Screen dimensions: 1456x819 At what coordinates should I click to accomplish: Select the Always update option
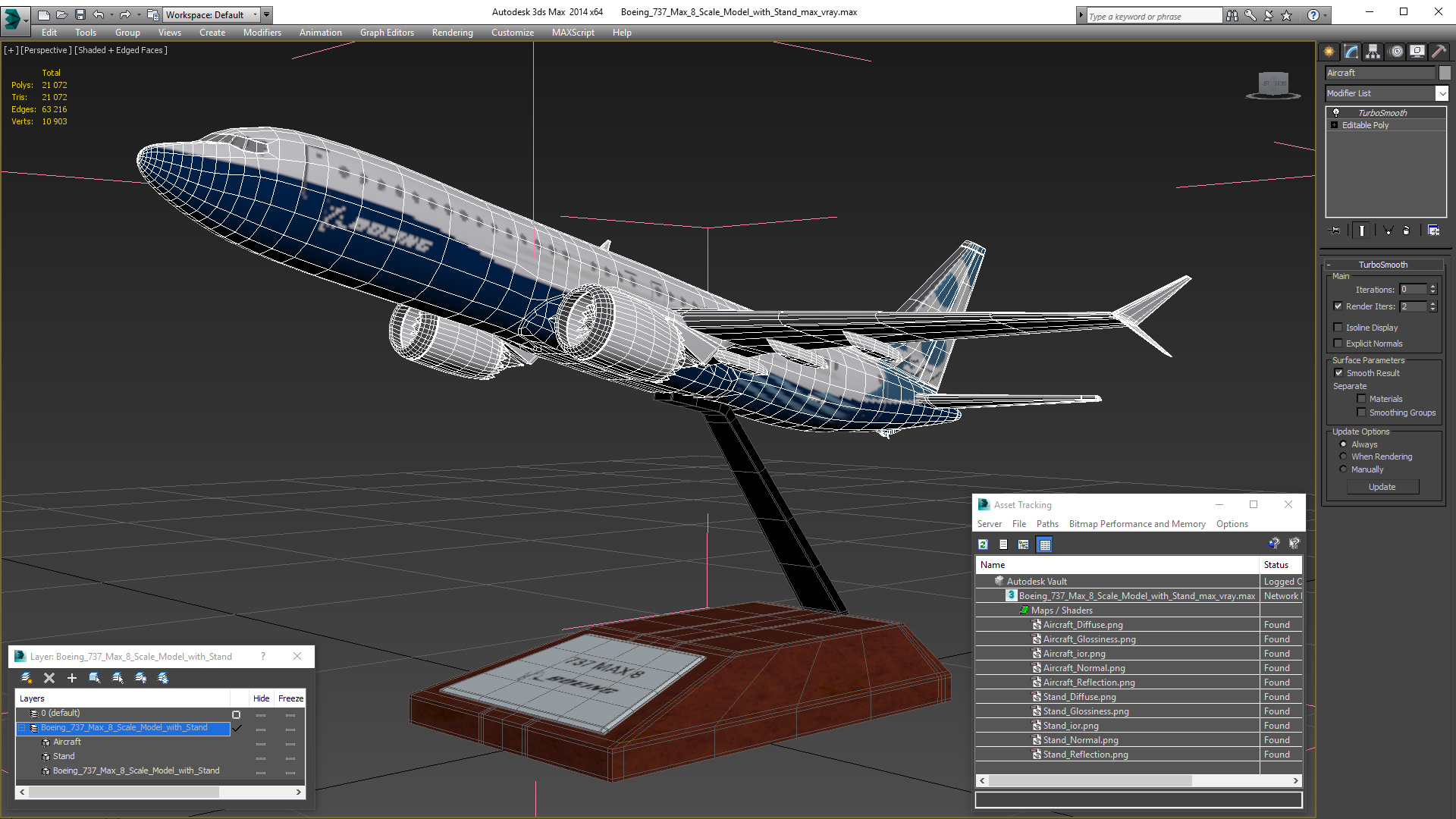(1344, 444)
